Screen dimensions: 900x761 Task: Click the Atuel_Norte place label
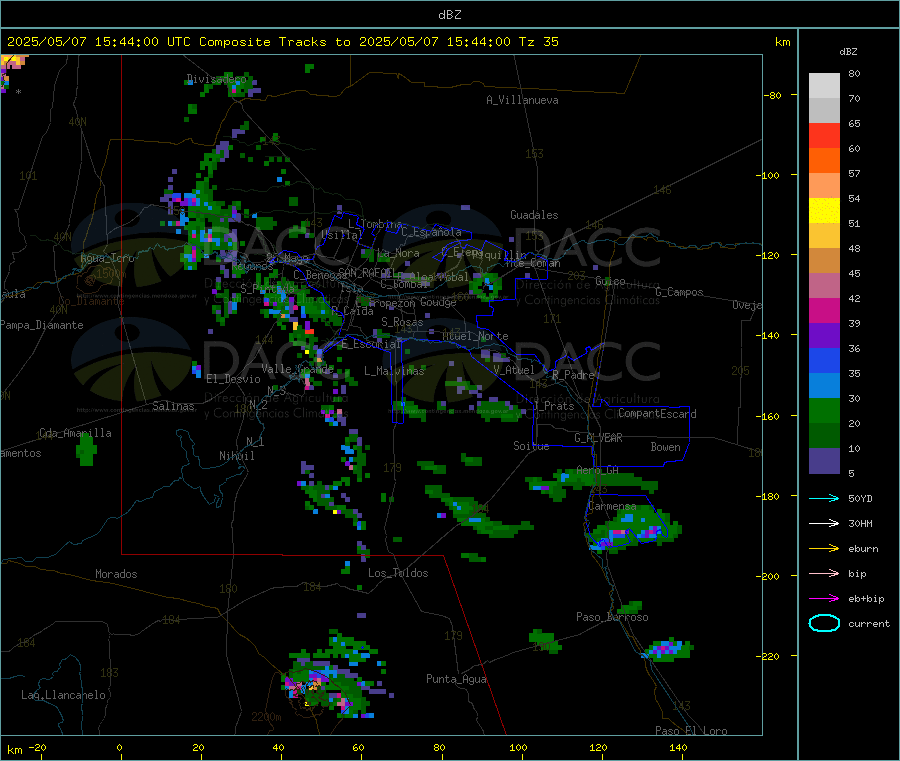pyautogui.click(x=475, y=336)
